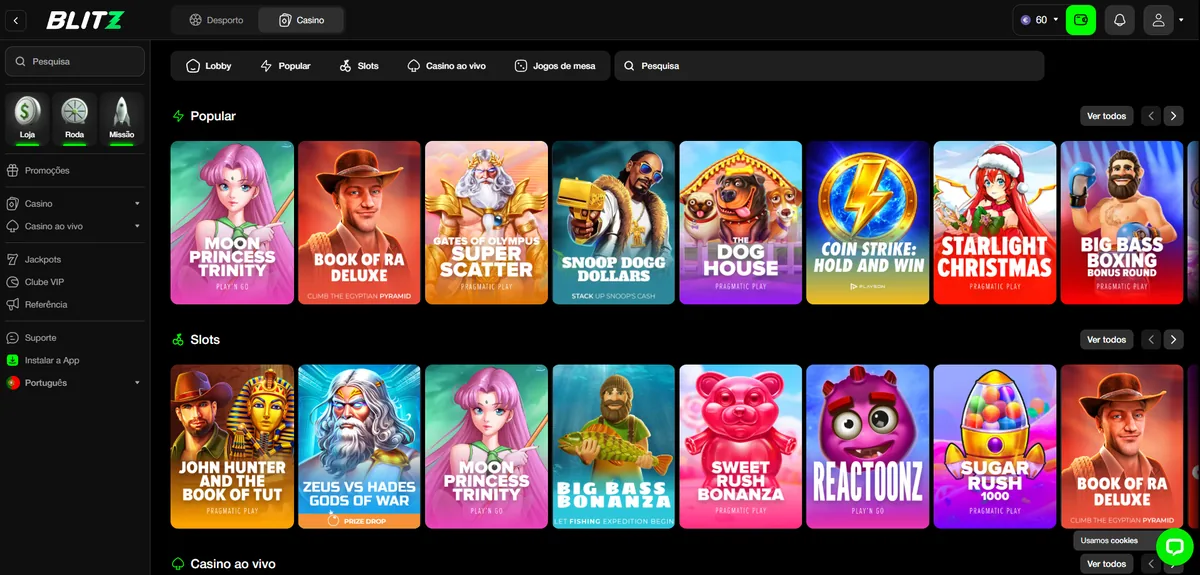Click the green wallet deposit icon

click(x=1080, y=20)
